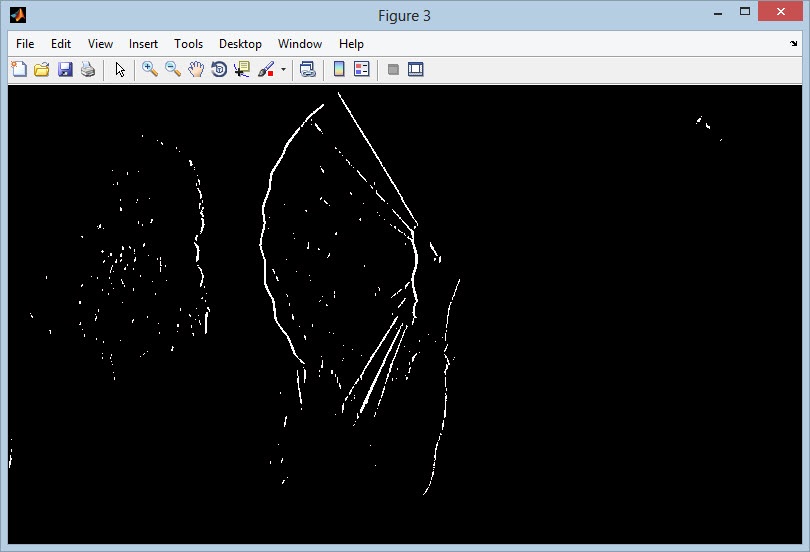Open the Help menu

351,44
